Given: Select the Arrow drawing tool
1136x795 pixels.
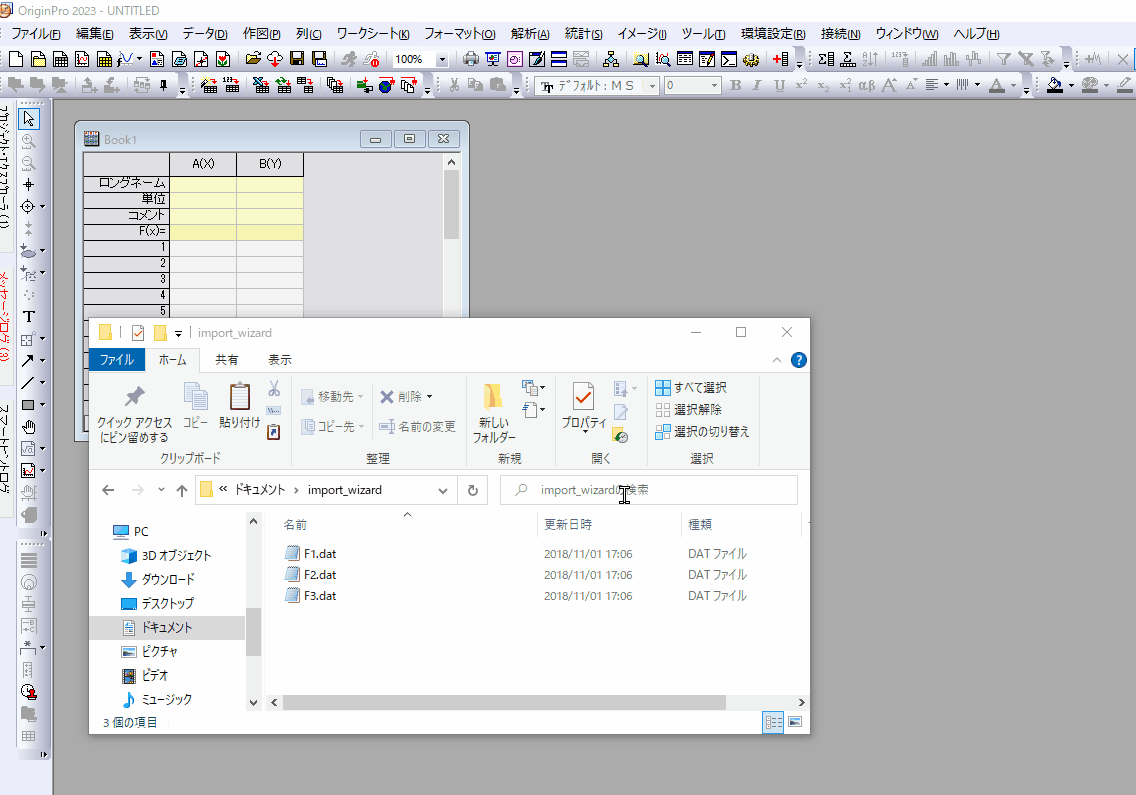Looking at the screenshot, I should (28, 360).
